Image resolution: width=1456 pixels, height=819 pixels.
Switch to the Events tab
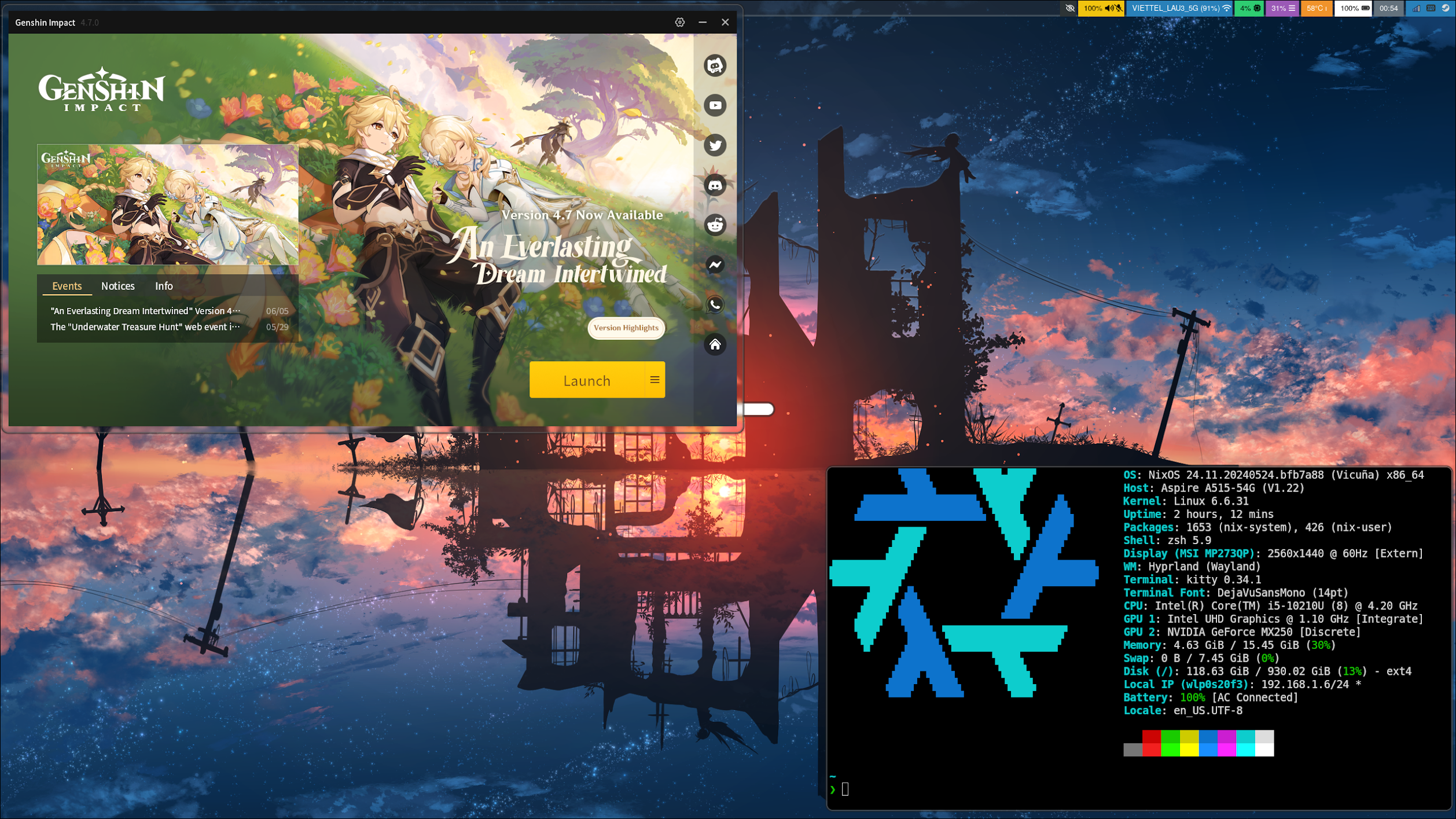tap(66, 286)
